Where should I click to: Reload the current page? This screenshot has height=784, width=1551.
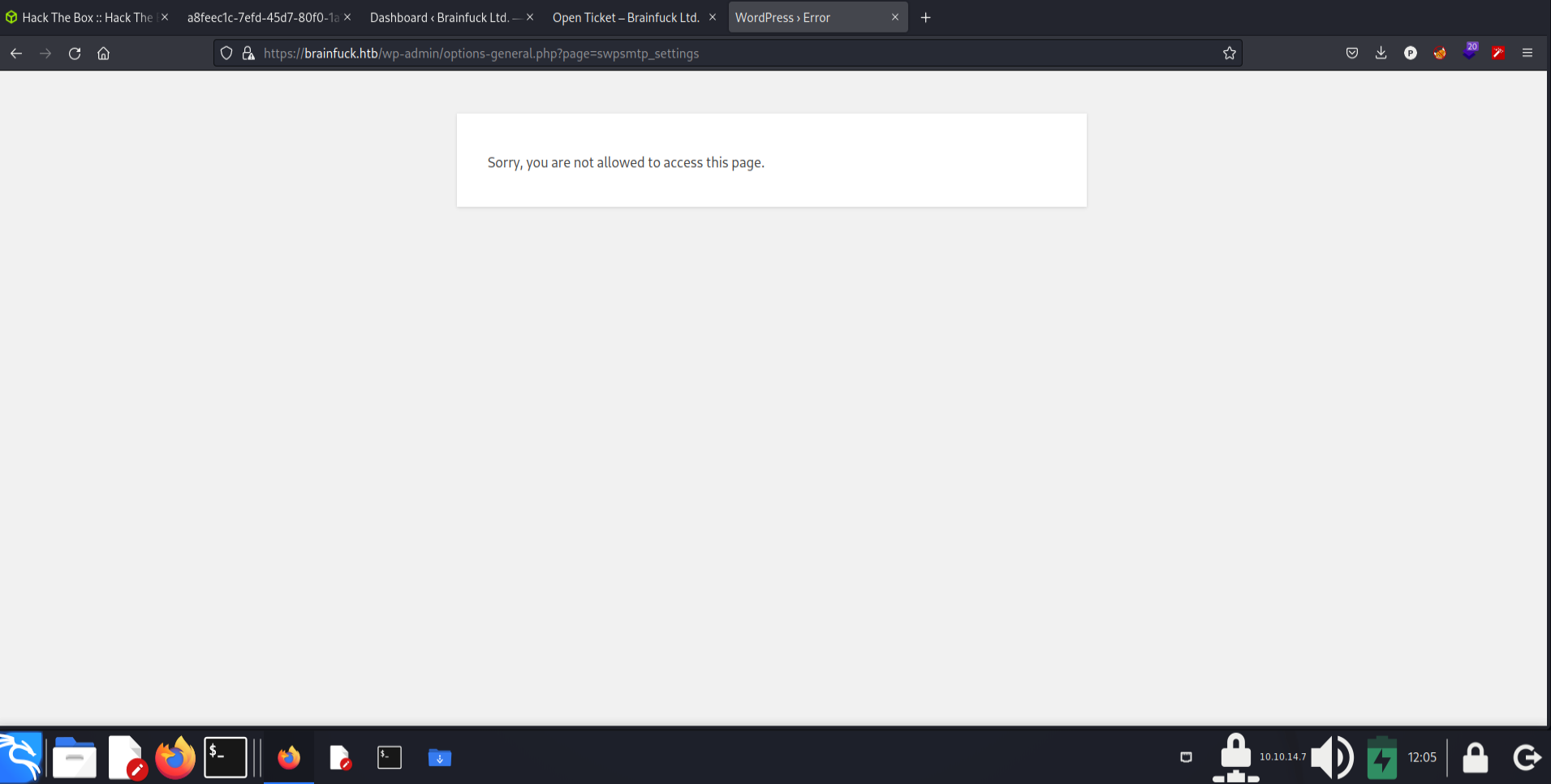75,54
